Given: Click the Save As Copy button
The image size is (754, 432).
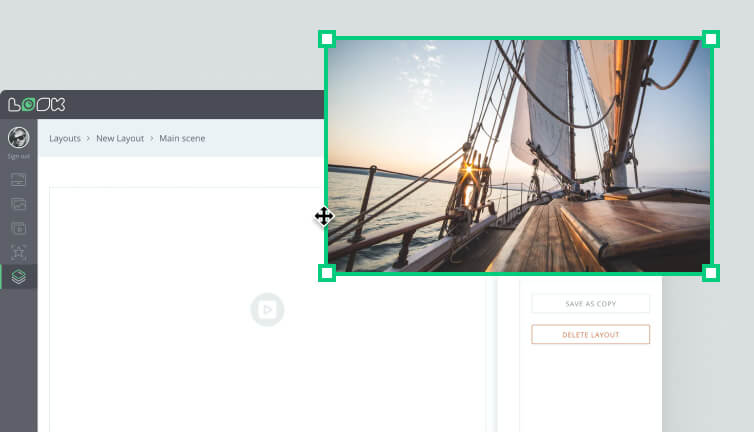Looking at the screenshot, I should 591,304.
